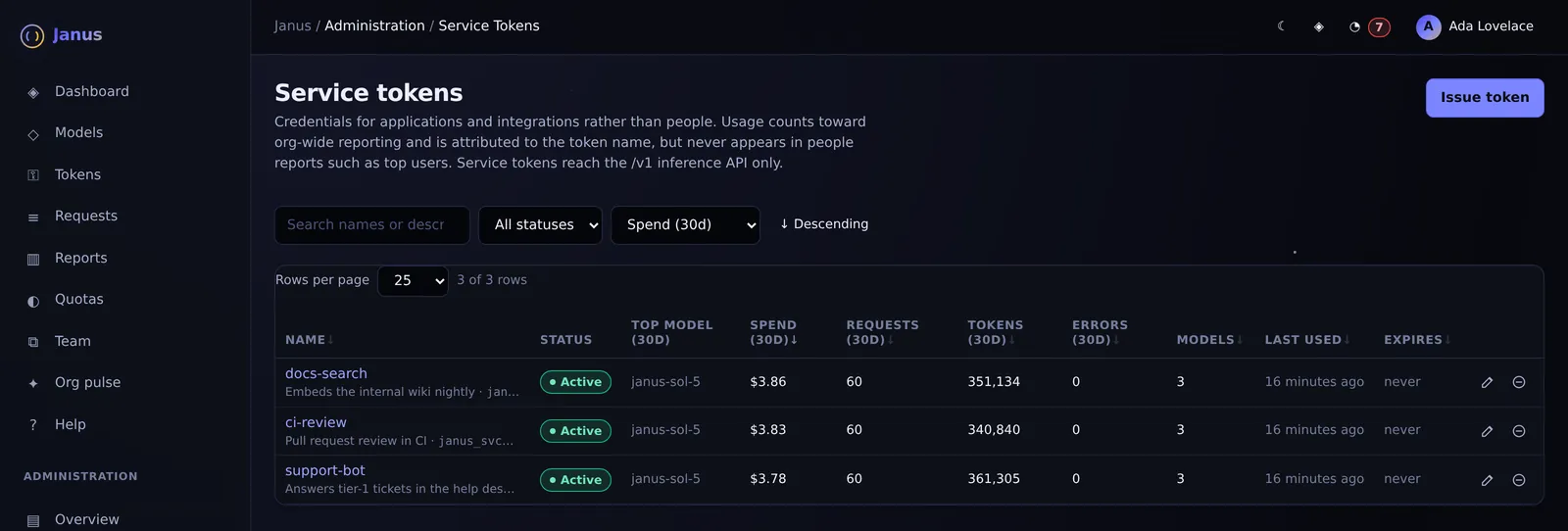Sort by the Models column header
This screenshot has height=531, width=1568.
point(1210,340)
